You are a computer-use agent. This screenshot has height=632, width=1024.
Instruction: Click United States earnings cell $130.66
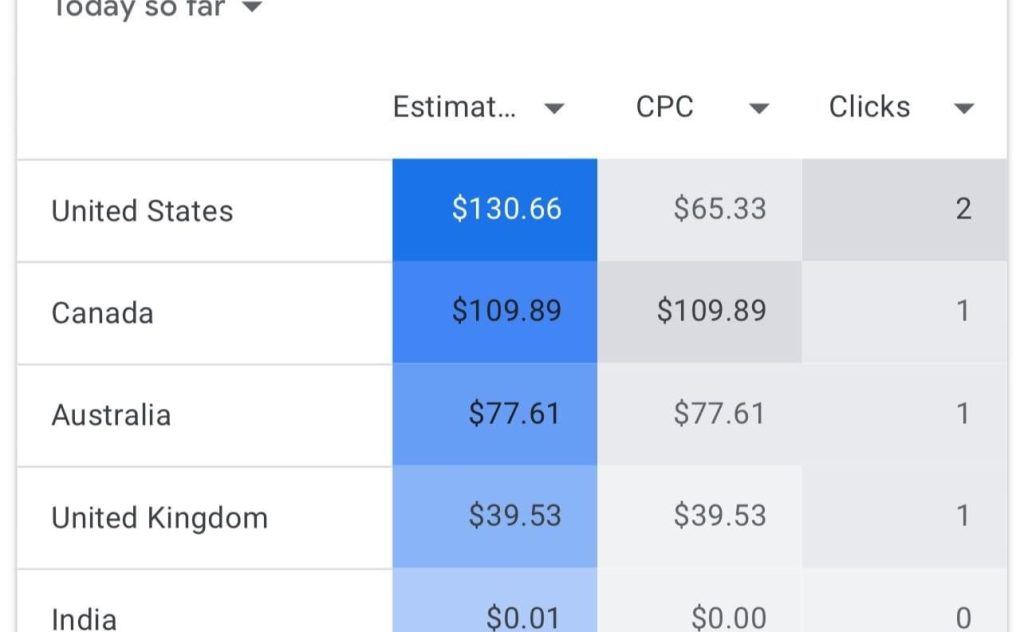(506, 209)
